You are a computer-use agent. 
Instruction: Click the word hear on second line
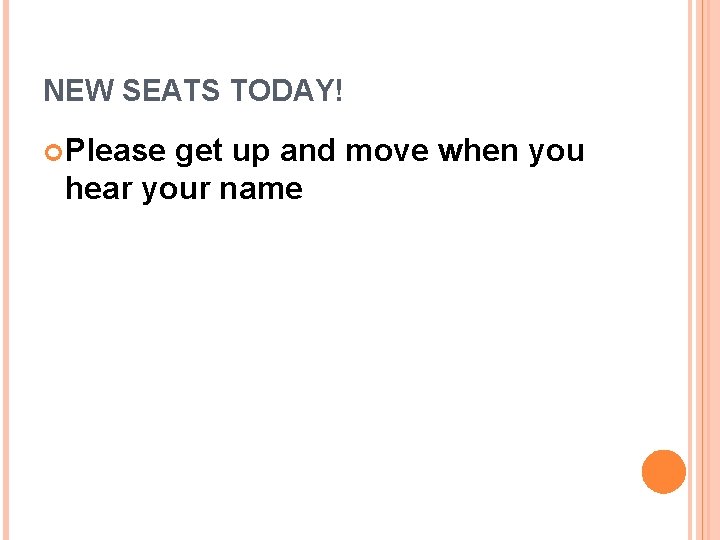pyautogui.click(x=99, y=188)
